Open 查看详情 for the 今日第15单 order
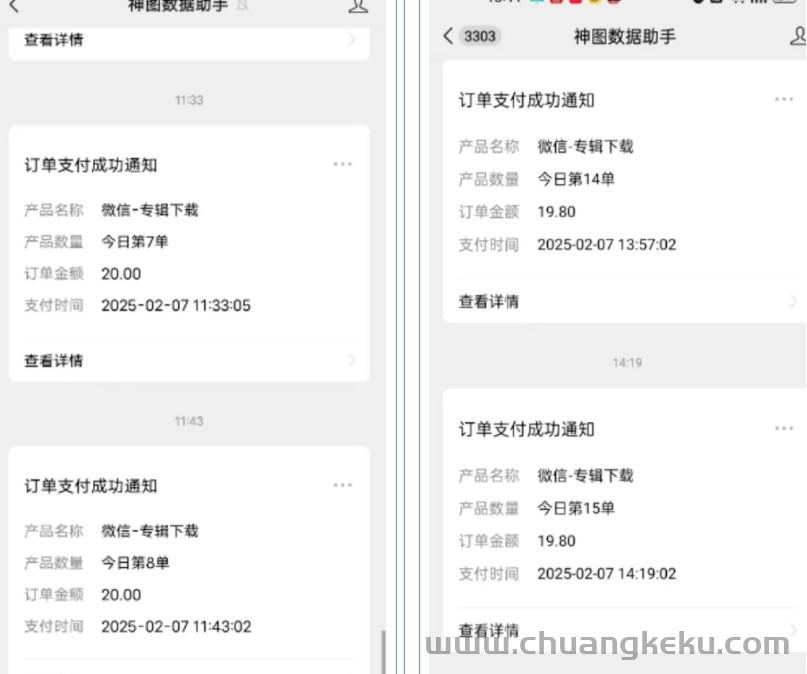 pyautogui.click(x=624, y=630)
